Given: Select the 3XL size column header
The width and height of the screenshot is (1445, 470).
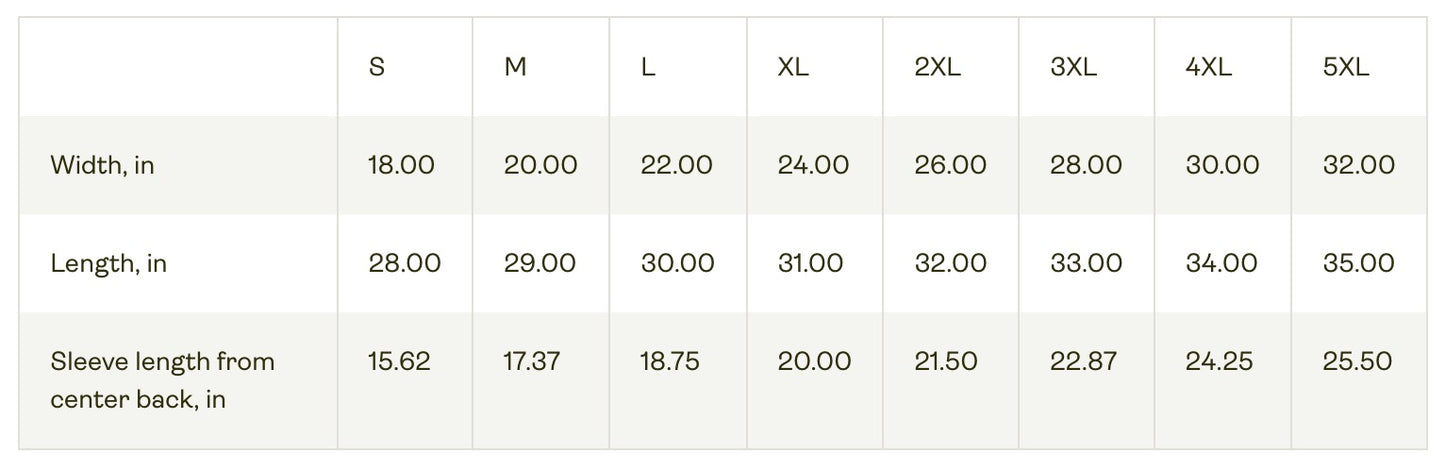Looking at the screenshot, I should tap(1073, 68).
